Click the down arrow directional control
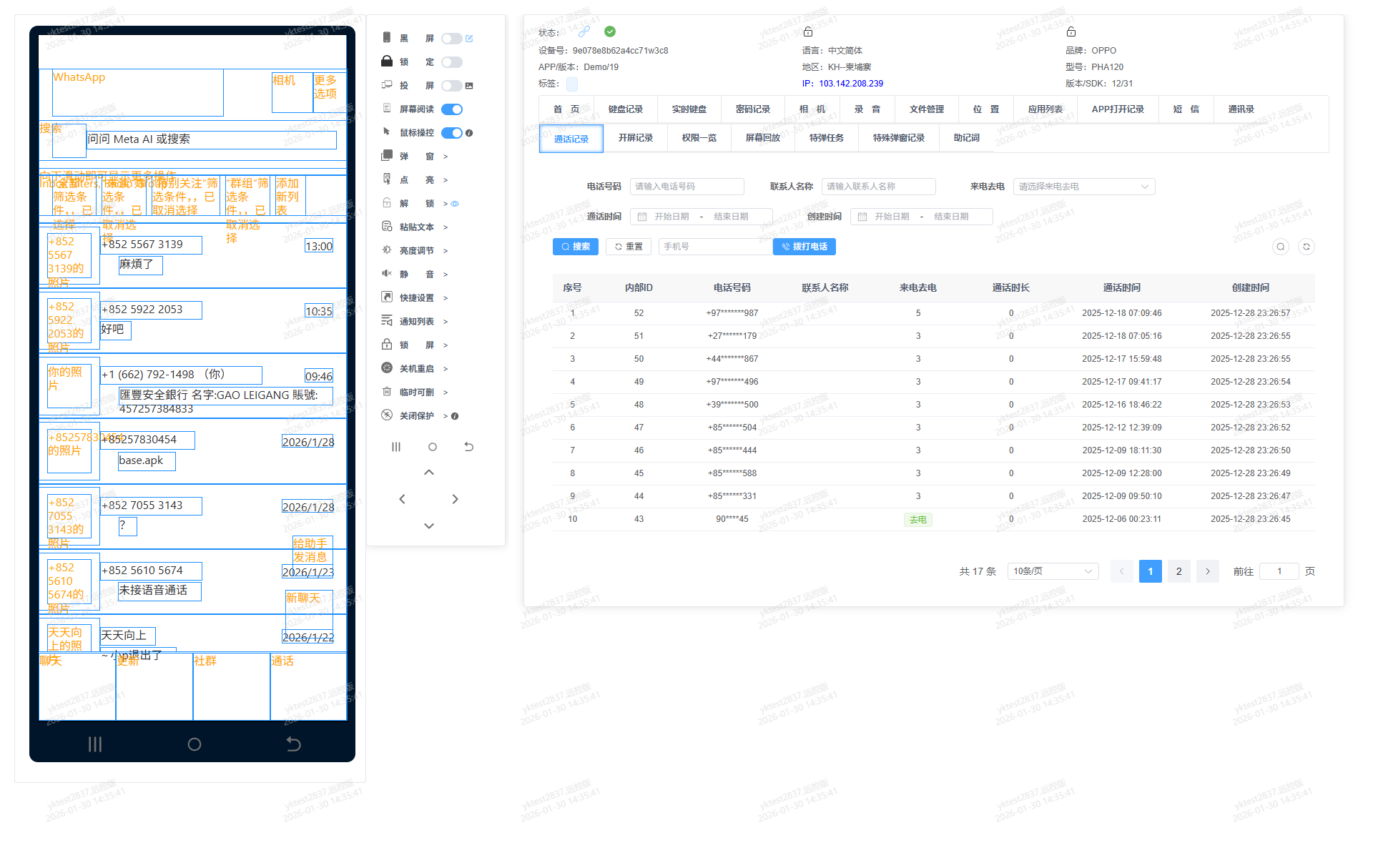This screenshot has width=1373, height=868. (429, 526)
